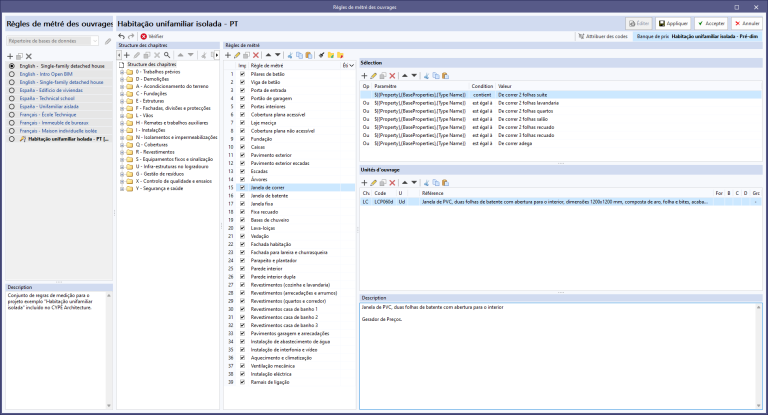
Task: Select the Français - Immeuble de bureaux radio button
Action: [12, 123]
